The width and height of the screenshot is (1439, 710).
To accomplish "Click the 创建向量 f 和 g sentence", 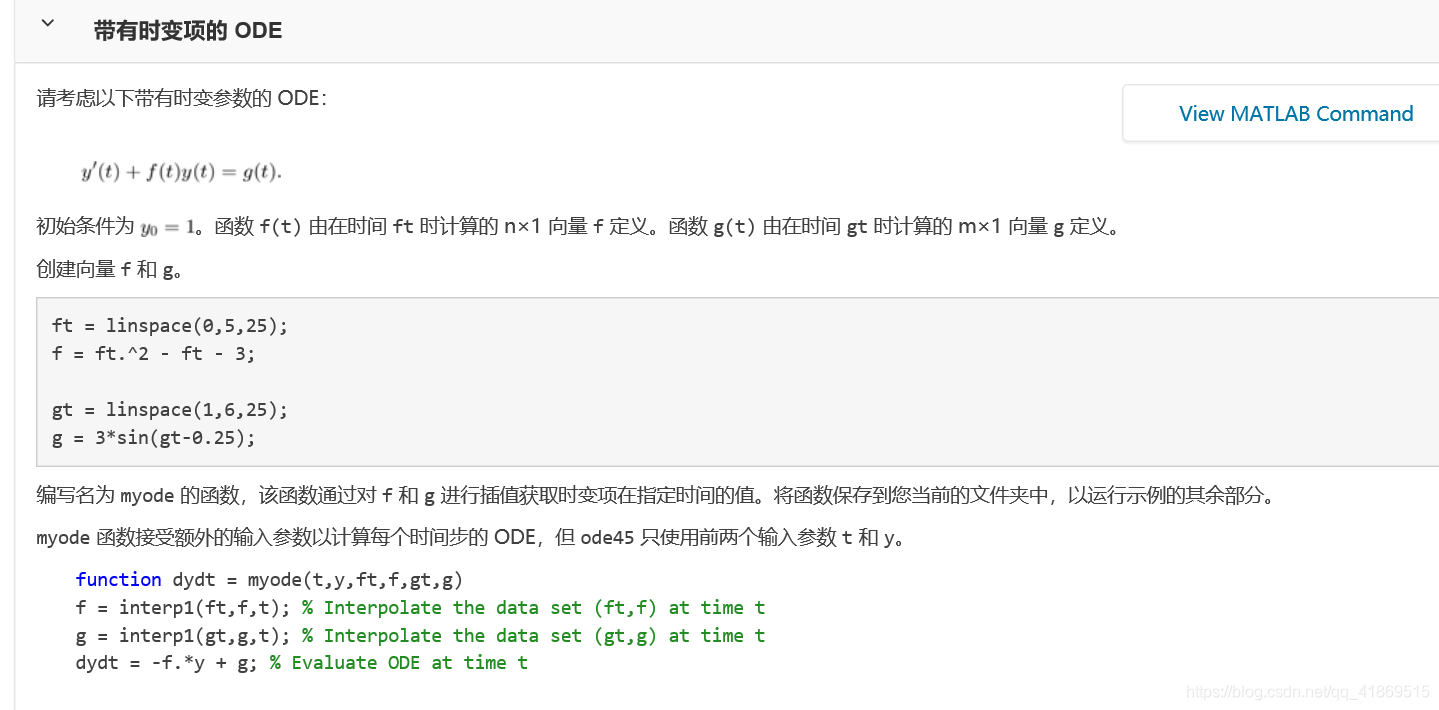I will 110,270.
